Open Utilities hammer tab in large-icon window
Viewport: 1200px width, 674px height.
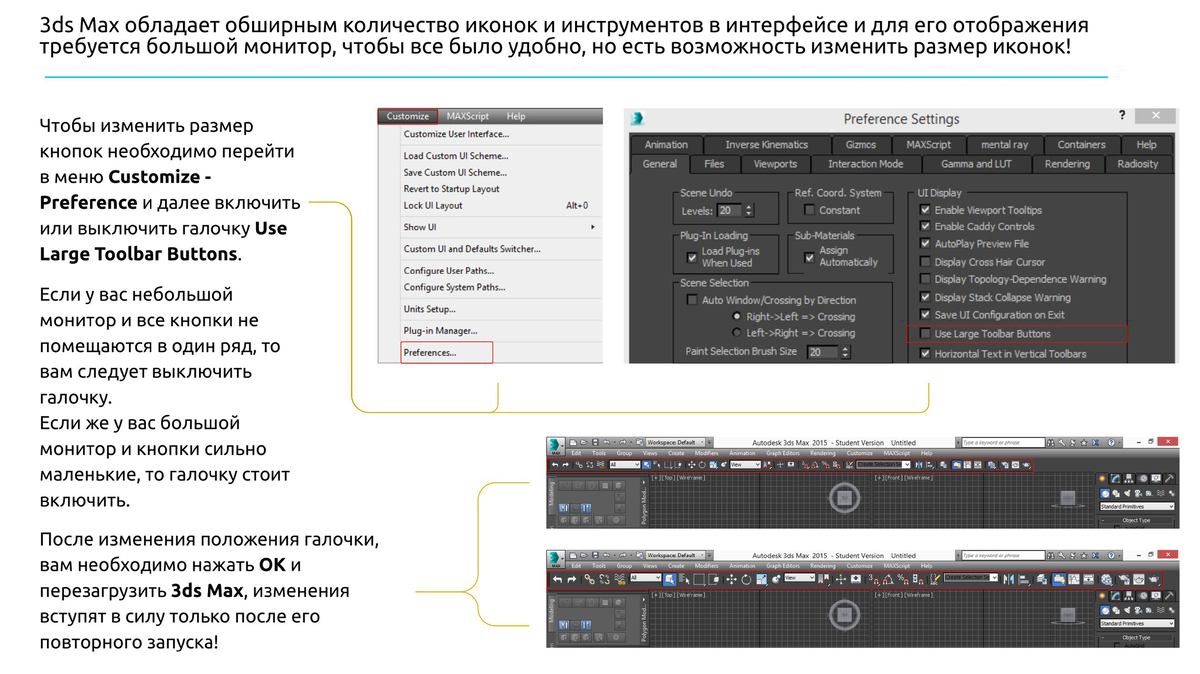[1169, 595]
